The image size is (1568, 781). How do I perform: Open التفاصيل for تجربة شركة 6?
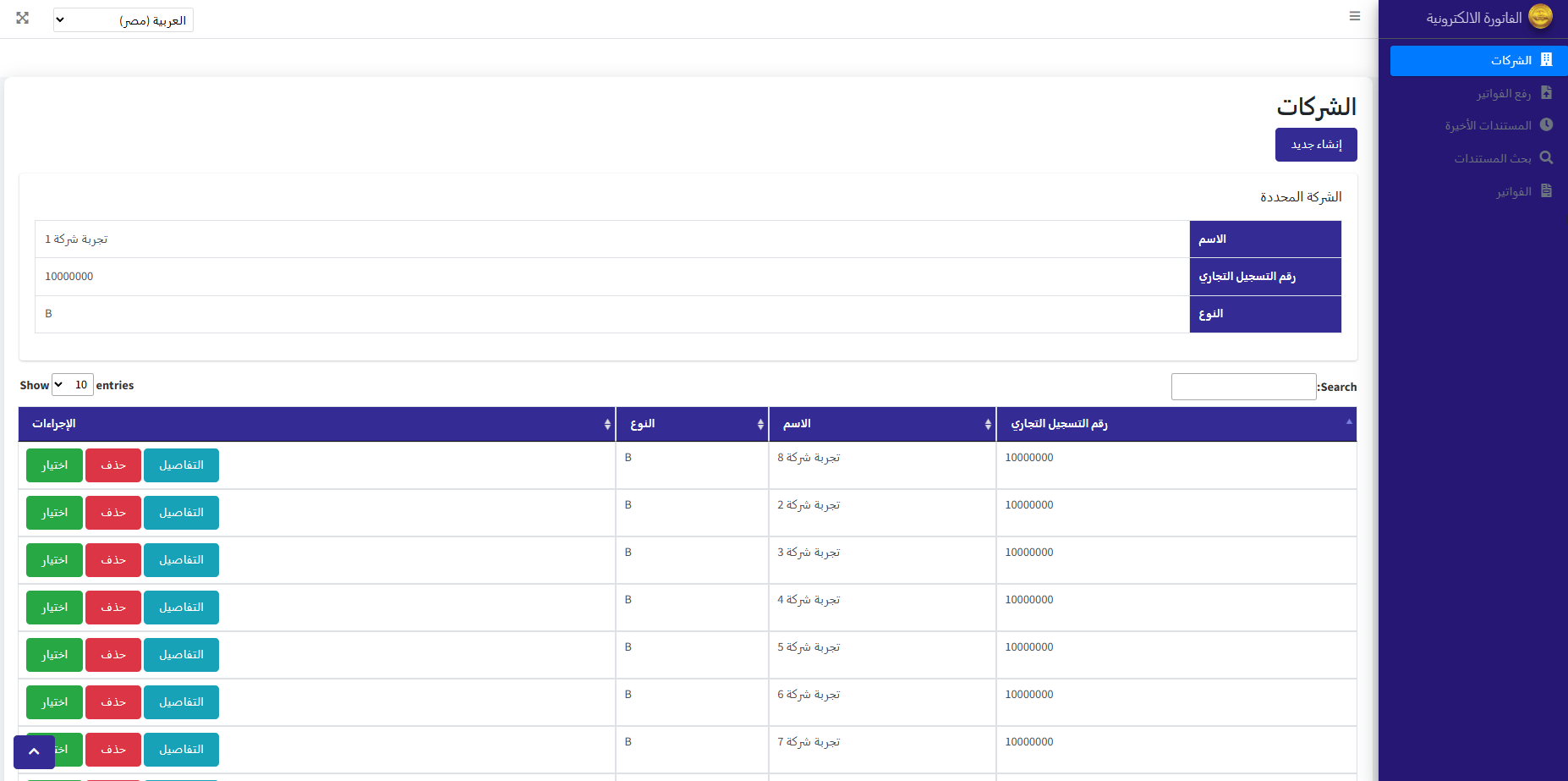(x=181, y=702)
